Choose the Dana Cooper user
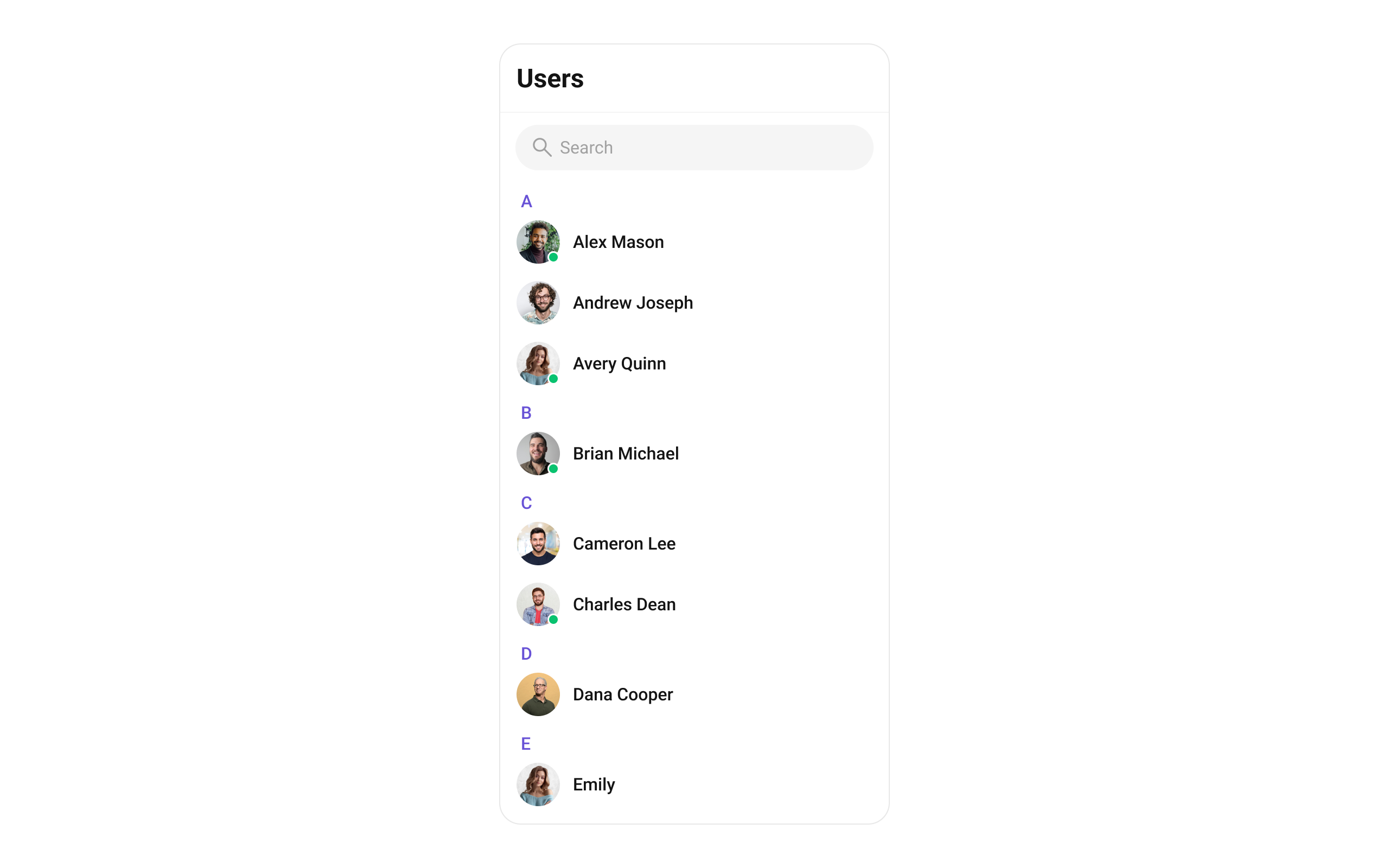1389x868 pixels. (x=694, y=694)
